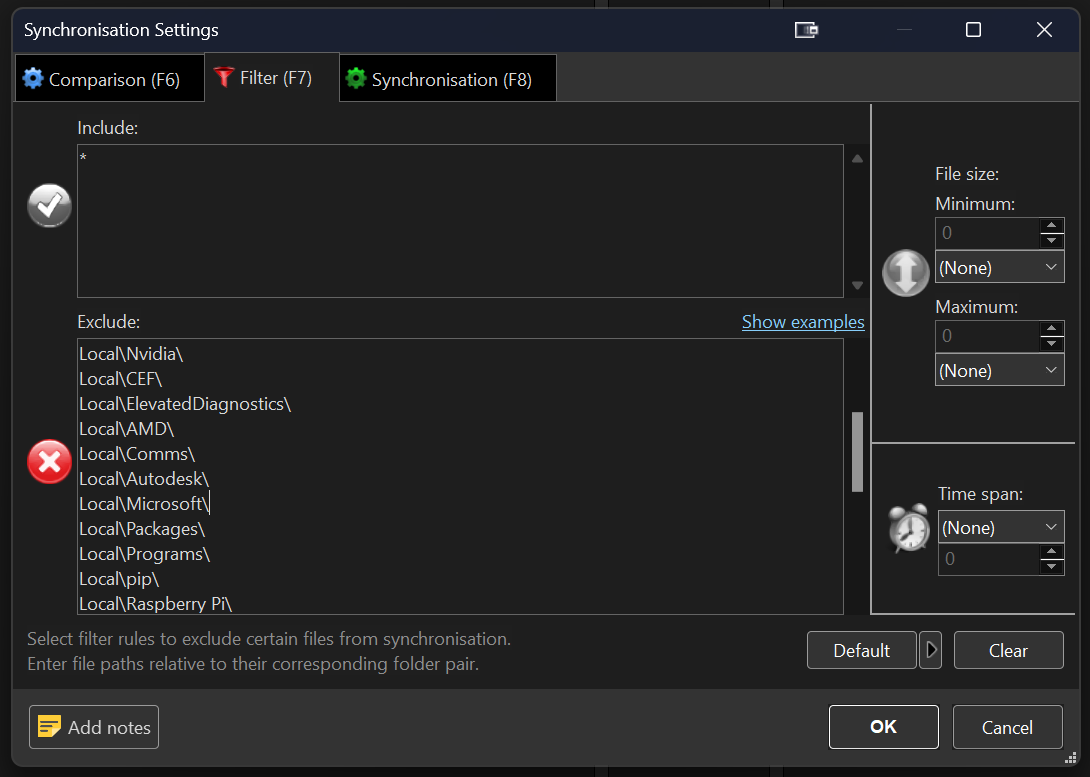
Task: Decrease the Maximum file size value
Action: [x=1052, y=343]
